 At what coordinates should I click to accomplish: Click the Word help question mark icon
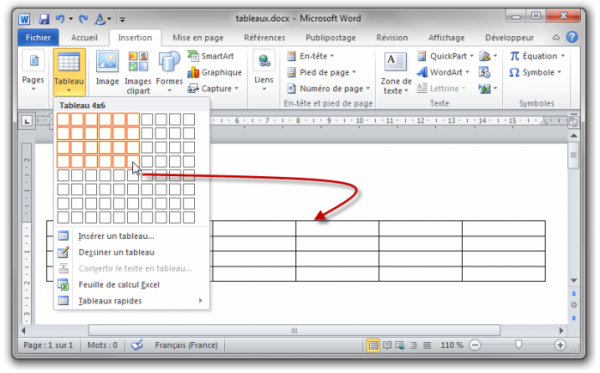tap(572, 37)
